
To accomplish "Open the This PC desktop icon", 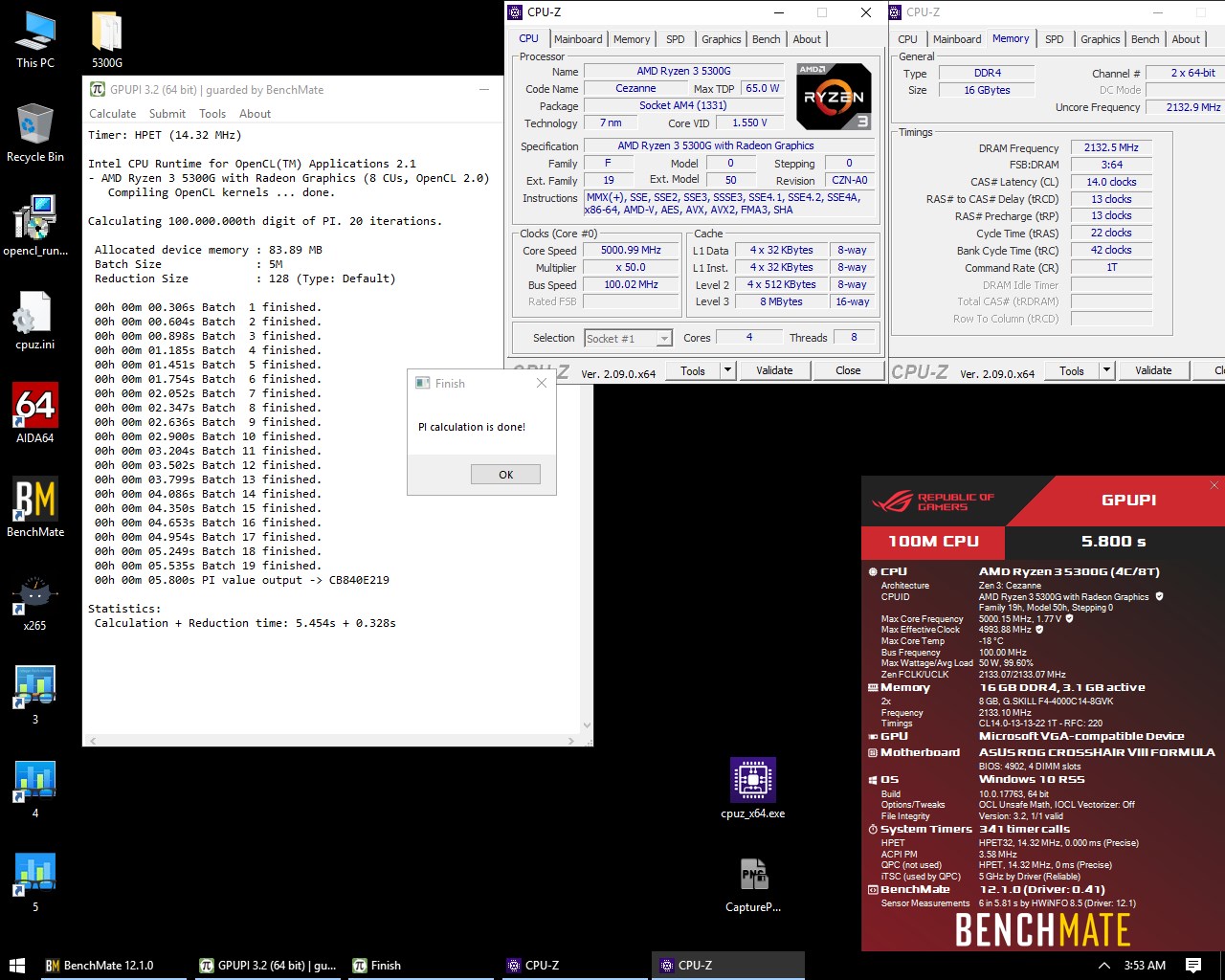I will click(35, 40).
